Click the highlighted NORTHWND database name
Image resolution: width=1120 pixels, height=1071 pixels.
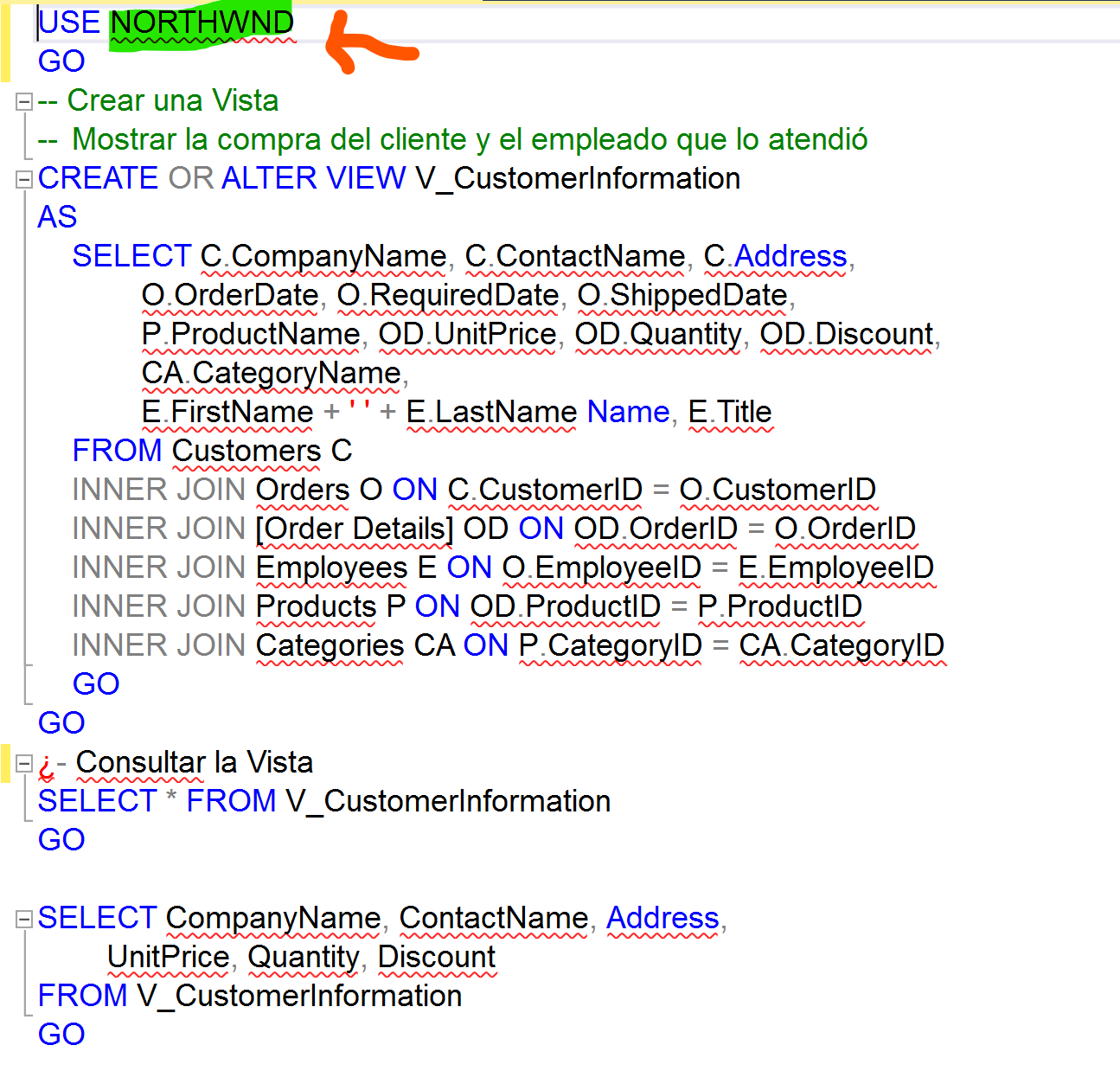point(202,23)
